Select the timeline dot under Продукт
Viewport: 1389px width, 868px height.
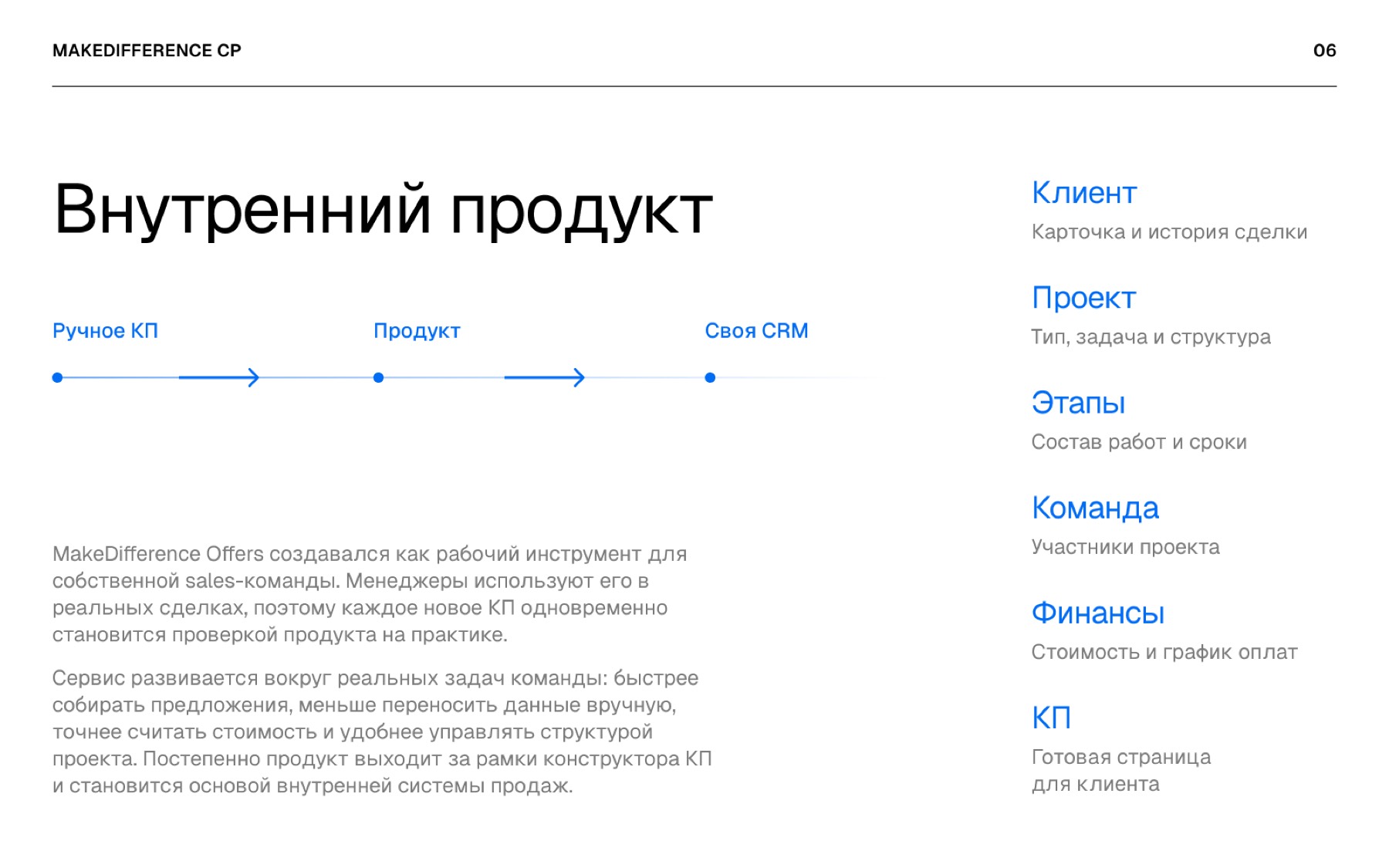[x=378, y=377]
